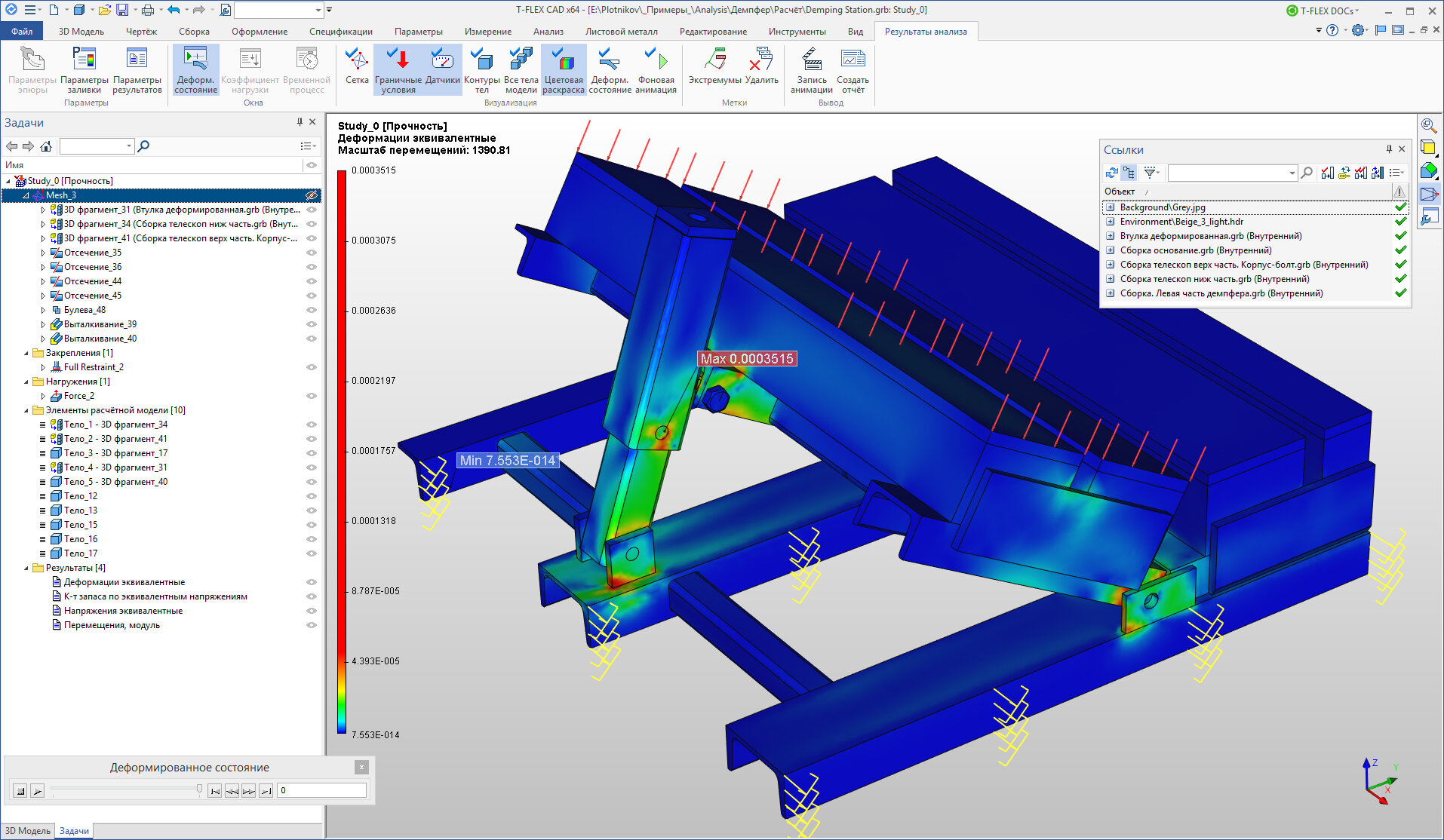Open the Файл menu
The width and height of the screenshot is (1444, 840).
coord(22,32)
